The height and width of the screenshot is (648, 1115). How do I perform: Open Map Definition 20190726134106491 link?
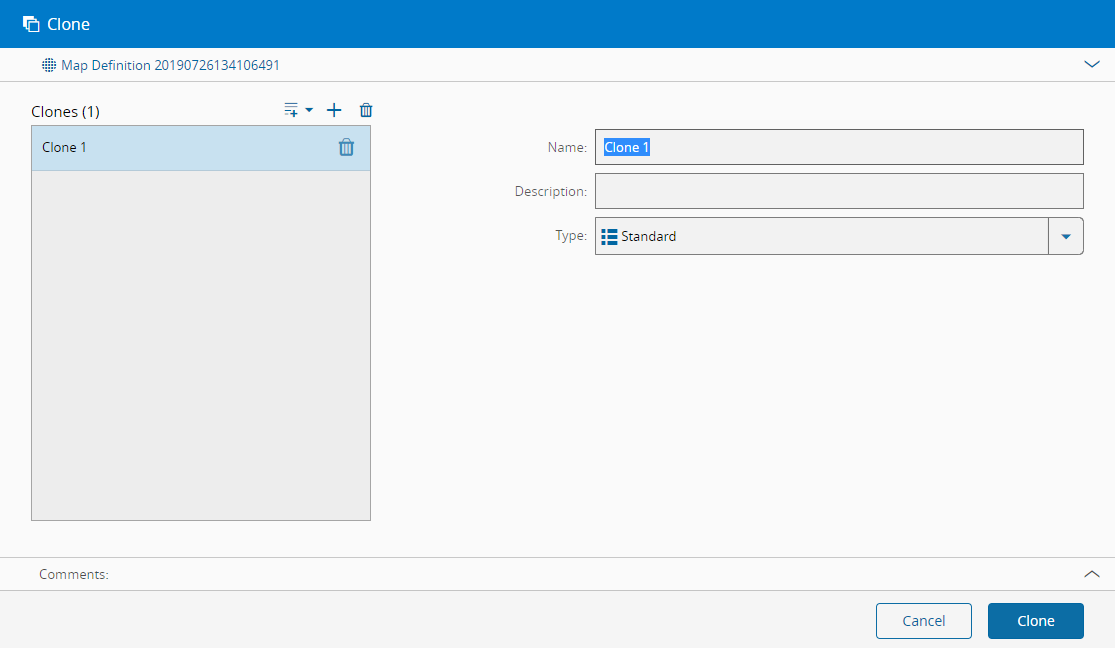point(170,65)
